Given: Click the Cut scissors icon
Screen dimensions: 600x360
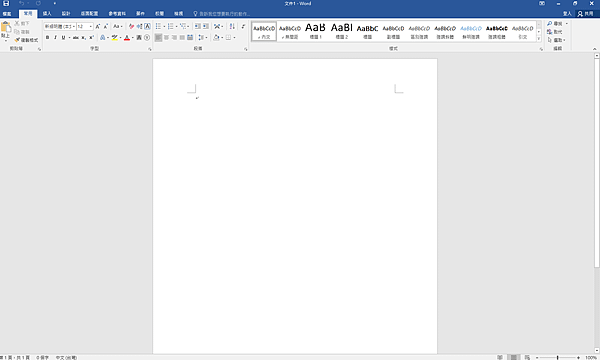Looking at the screenshot, I should point(17,24).
